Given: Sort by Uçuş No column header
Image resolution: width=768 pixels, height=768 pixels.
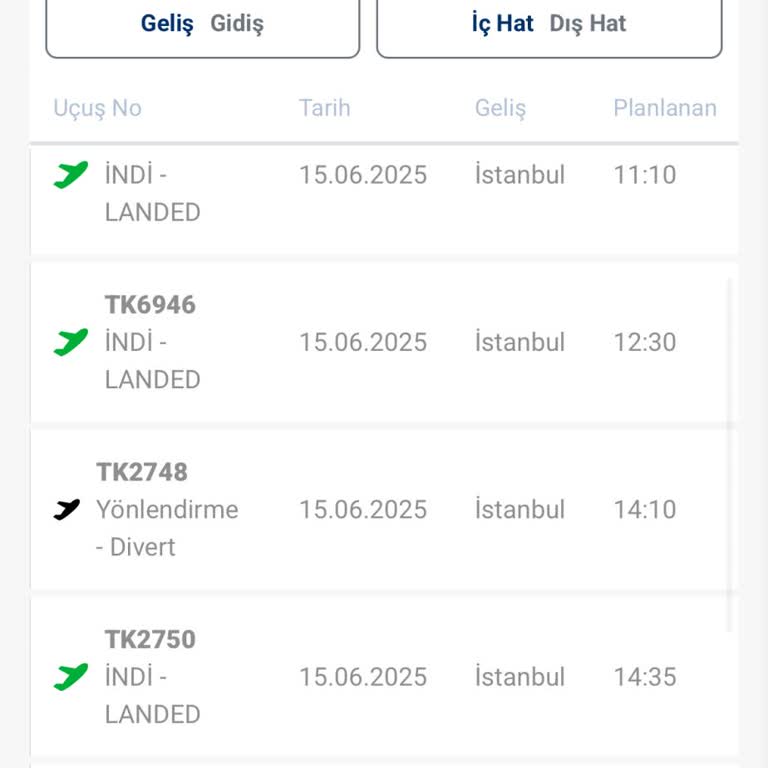Looking at the screenshot, I should [x=97, y=108].
